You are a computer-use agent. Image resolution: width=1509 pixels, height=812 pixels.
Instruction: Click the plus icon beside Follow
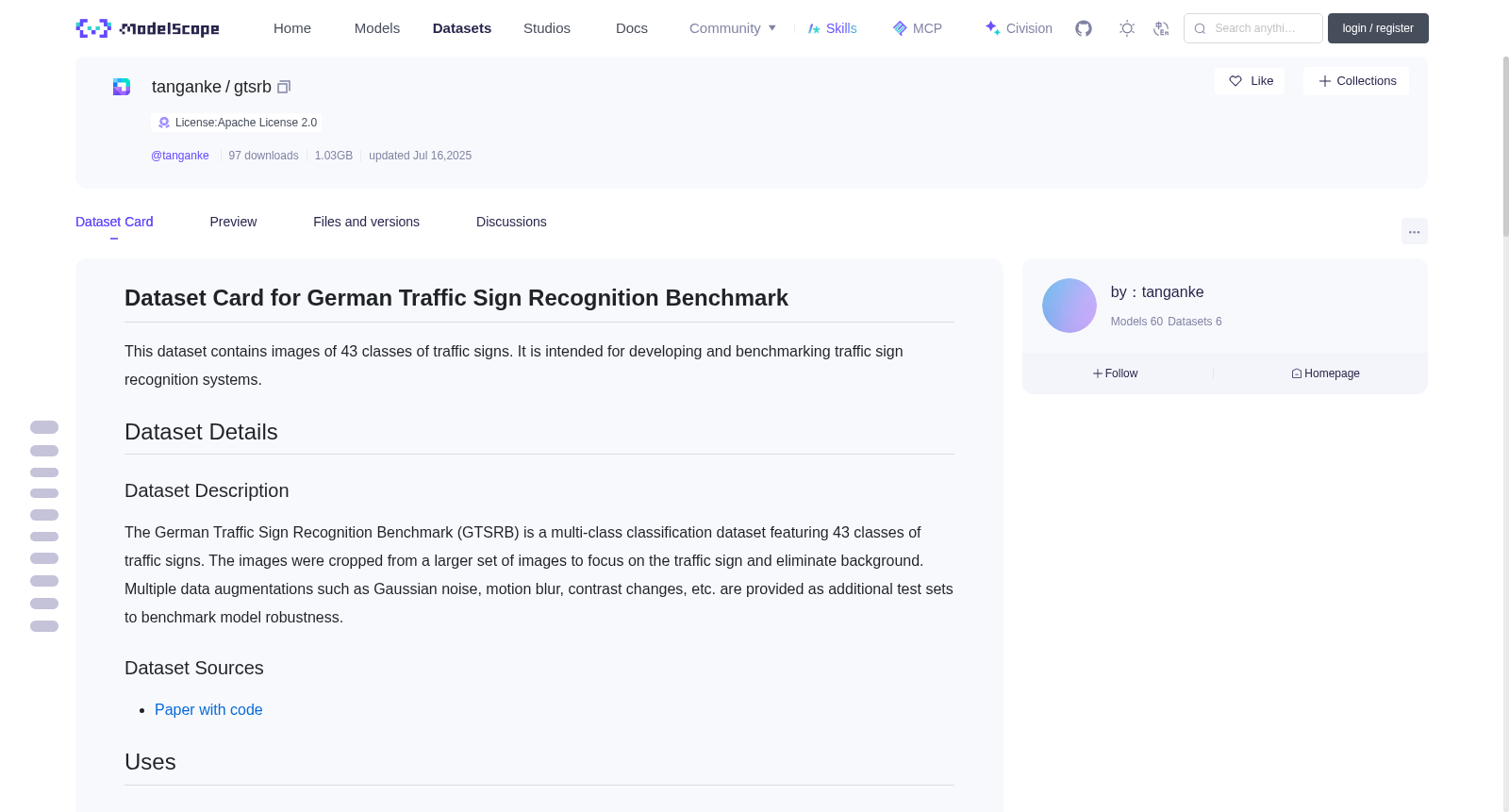[1098, 373]
